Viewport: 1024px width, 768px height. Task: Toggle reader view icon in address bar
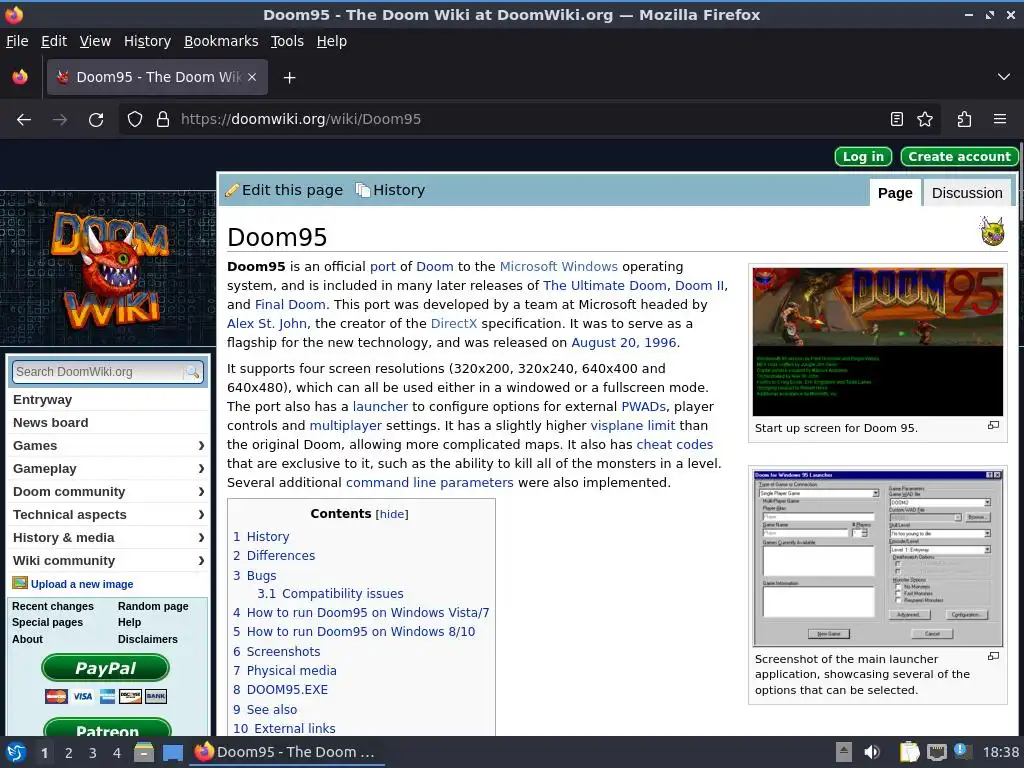point(897,120)
